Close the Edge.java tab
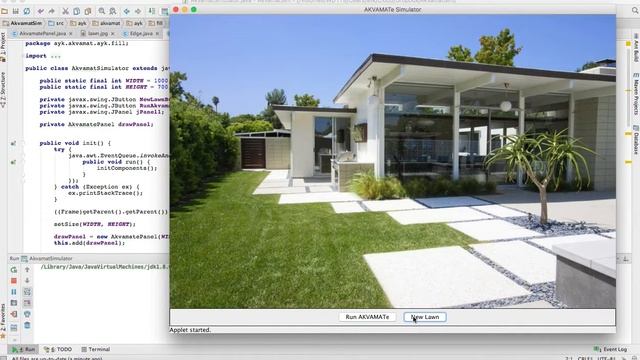Image resolution: width=640 pixels, height=360 pixels. coord(157,33)
